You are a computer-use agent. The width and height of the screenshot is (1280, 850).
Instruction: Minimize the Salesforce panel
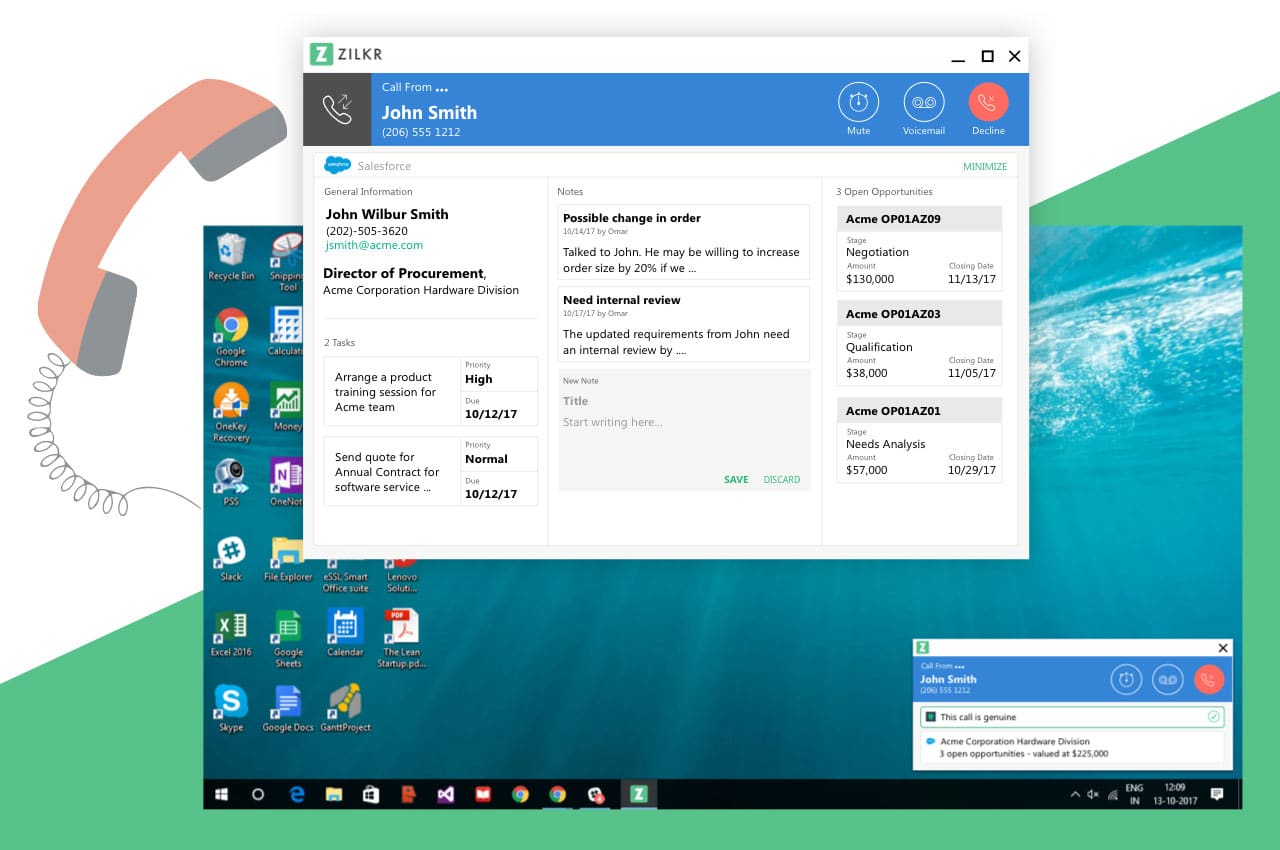tap(984, 167)
